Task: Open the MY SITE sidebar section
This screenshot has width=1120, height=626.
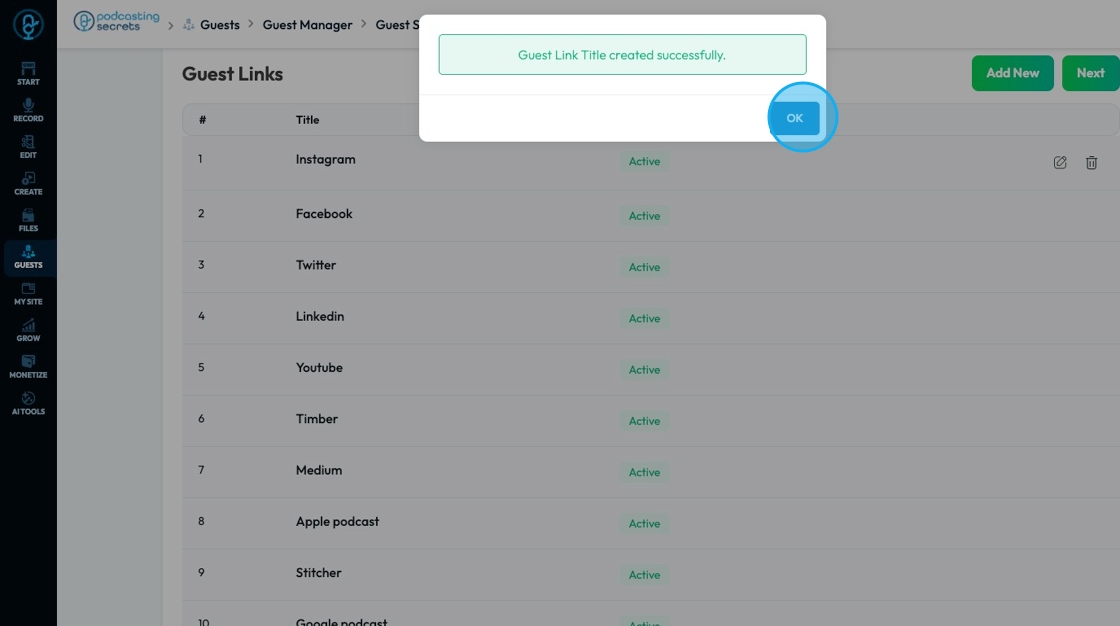Action: coord(28,294)
